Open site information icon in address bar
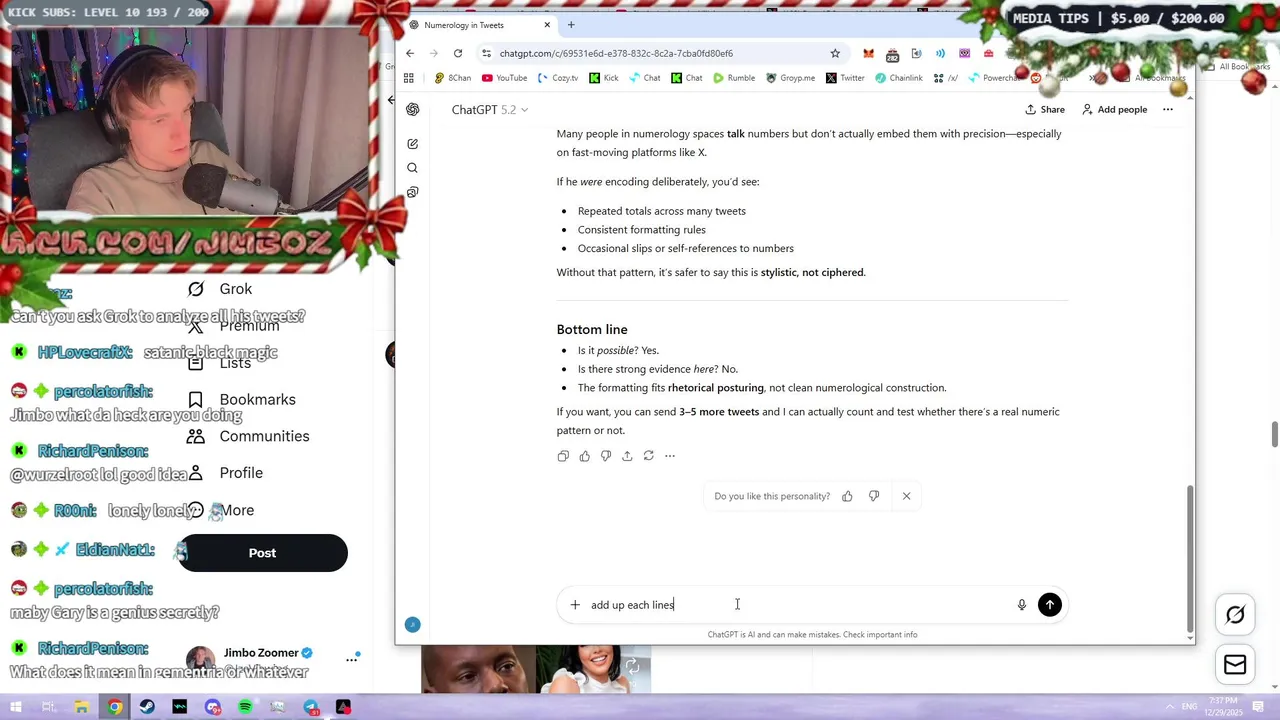The image size is (1280, 720). (486, 53)
